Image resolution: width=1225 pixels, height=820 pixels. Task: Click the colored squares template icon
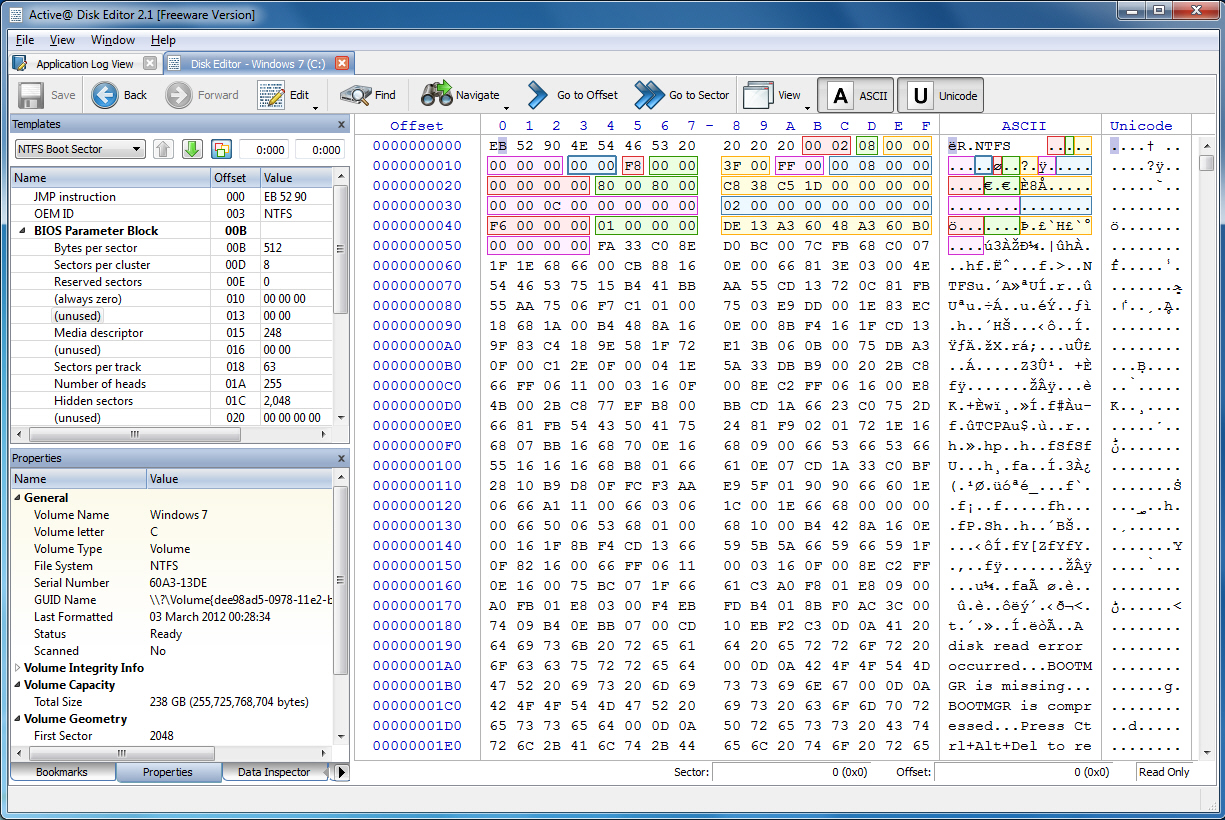222,149
